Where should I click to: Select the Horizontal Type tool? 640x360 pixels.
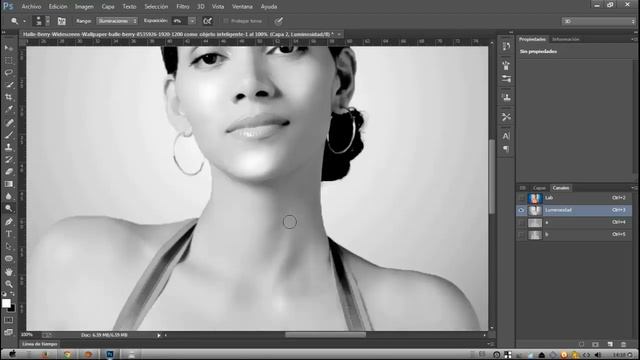pyautogui.click(x=9, y=234)
